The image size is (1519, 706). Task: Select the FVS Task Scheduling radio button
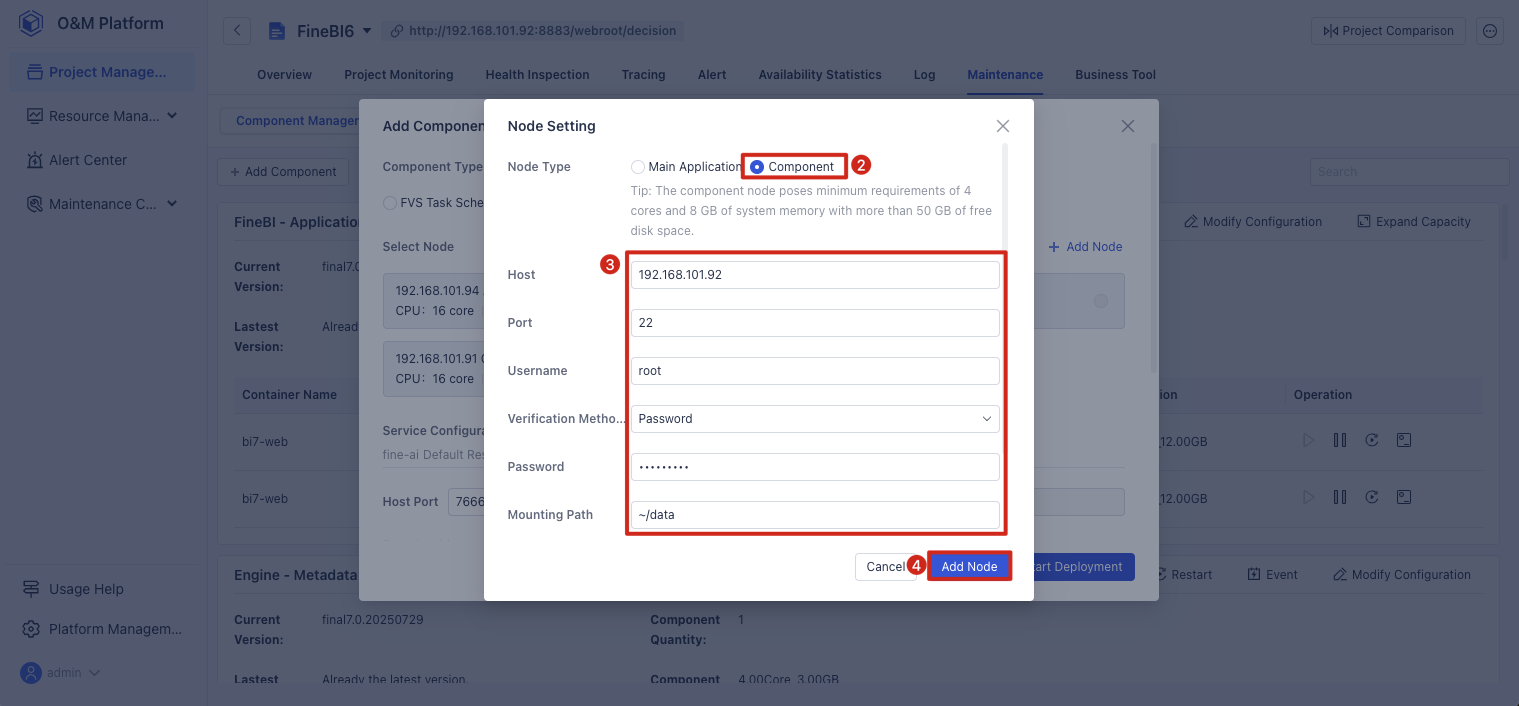coord(390,202)
